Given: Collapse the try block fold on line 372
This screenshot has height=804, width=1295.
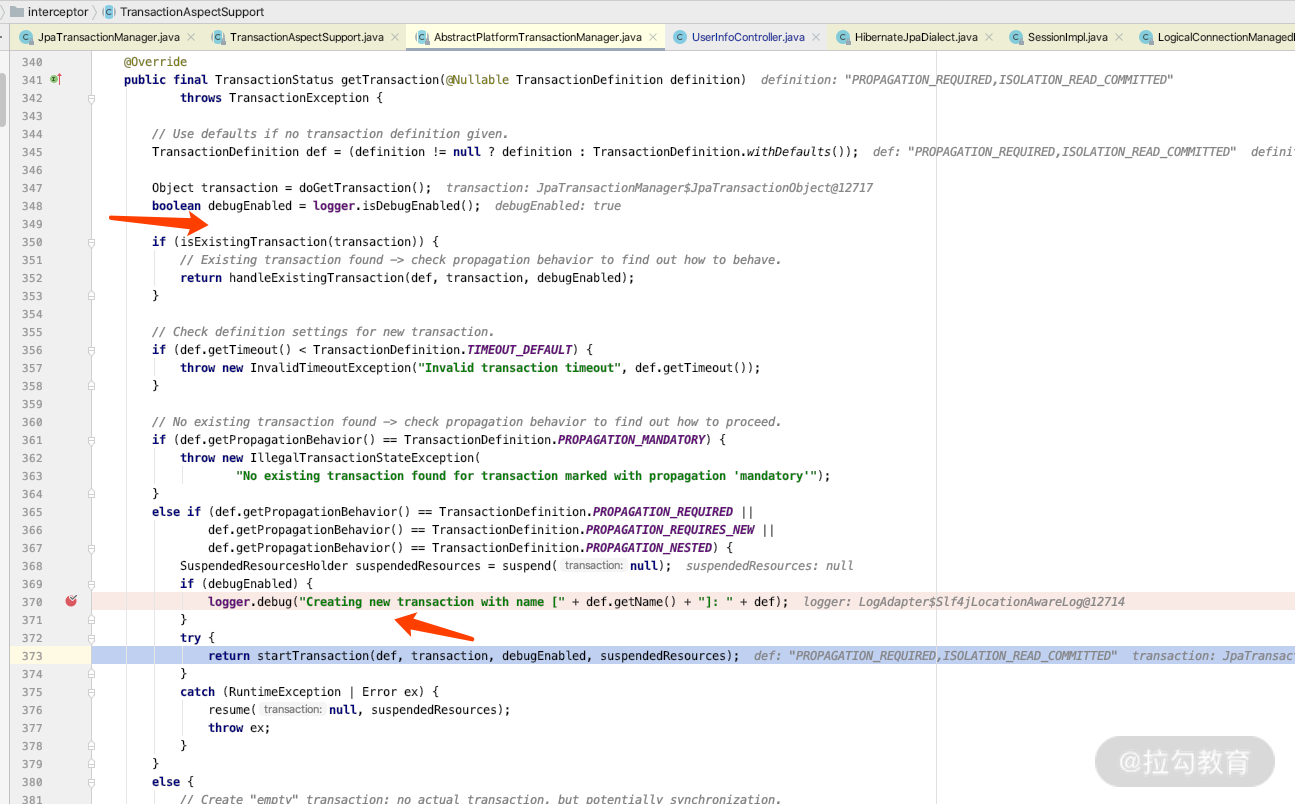Looking at the screenshot, I should pos(91,638).
